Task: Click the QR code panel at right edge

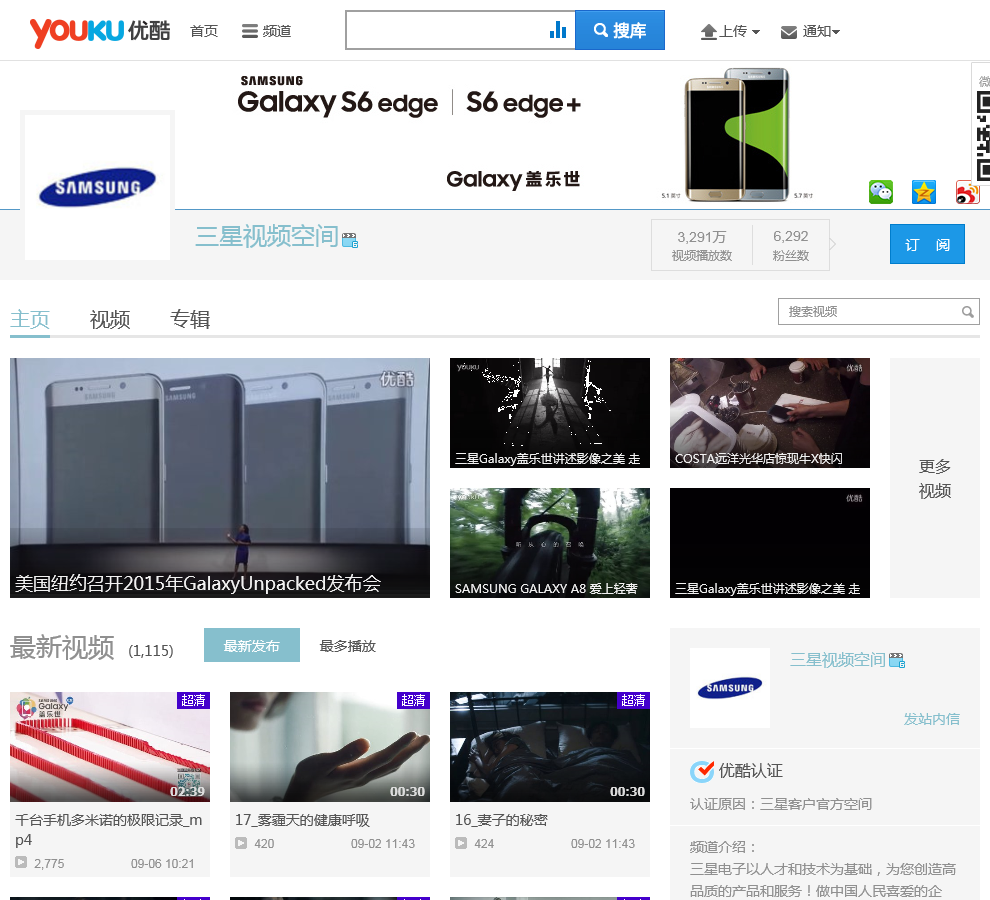Action: [x=981, y=124]
